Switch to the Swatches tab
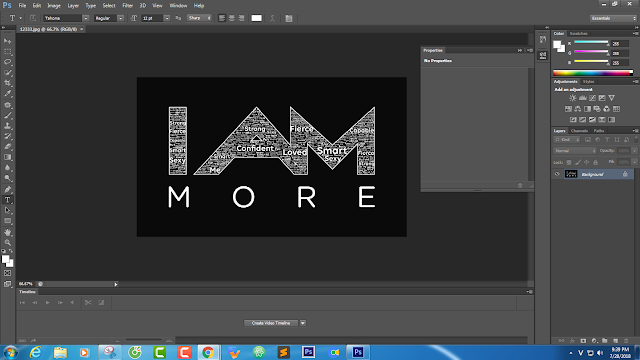 pos(578,33)
